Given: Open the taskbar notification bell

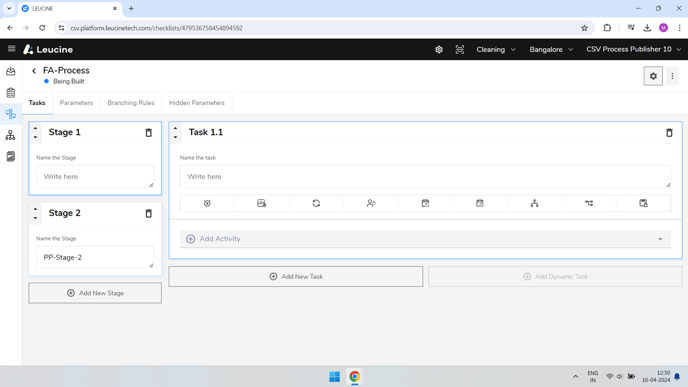Looking at the screenshot, I should [677, 376].
